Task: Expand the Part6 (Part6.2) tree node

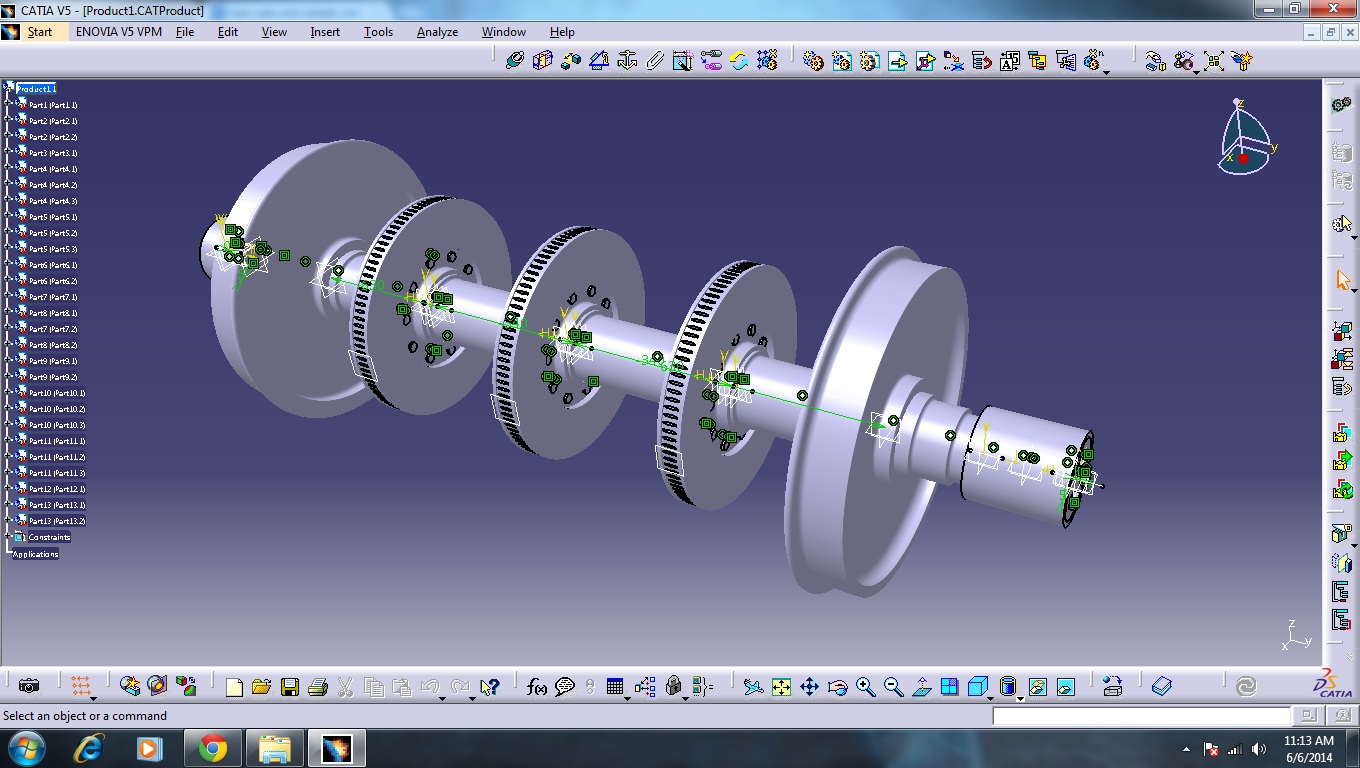Action: pyautogui.click(x=8, y=281)
